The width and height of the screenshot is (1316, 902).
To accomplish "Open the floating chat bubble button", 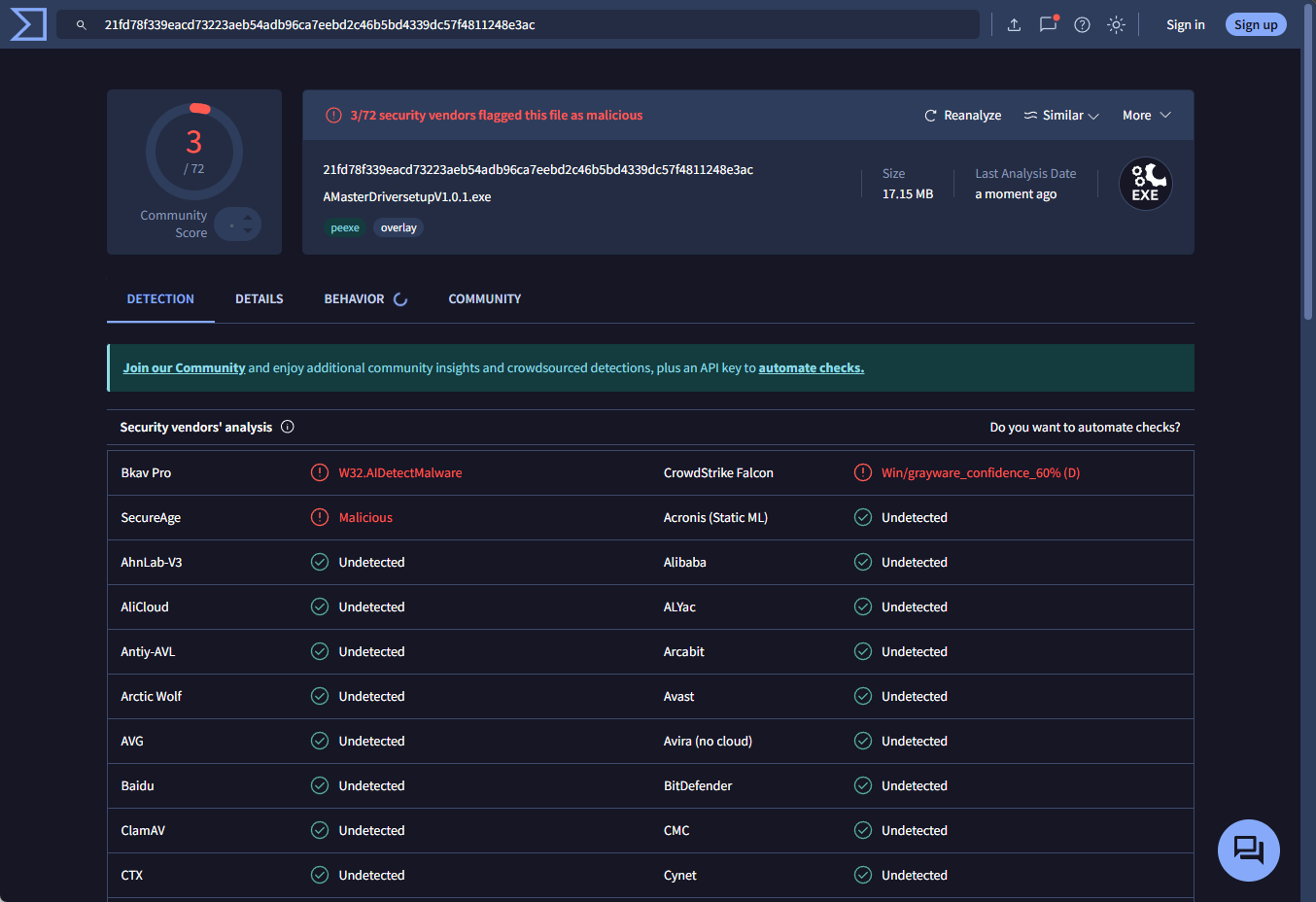I will pos(1249,850).
